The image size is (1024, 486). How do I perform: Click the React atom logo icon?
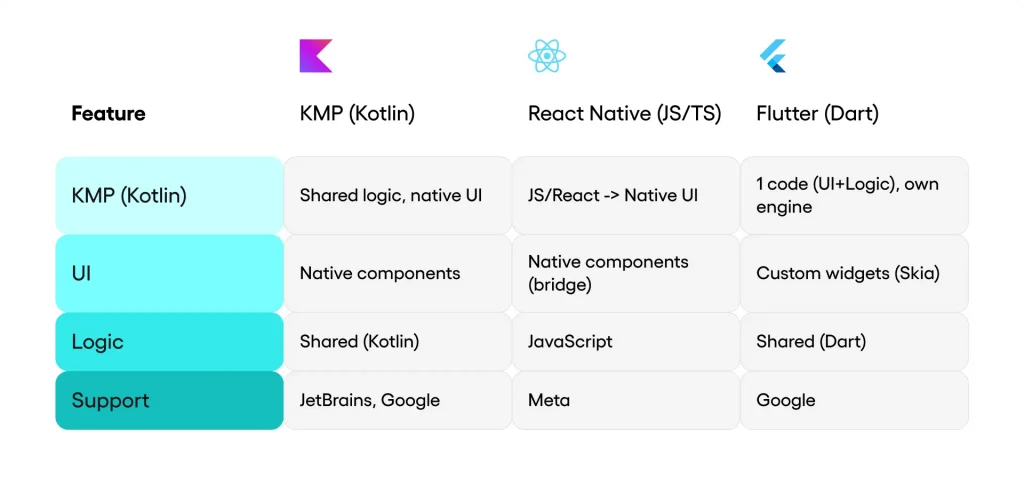[x=547, y=56]
